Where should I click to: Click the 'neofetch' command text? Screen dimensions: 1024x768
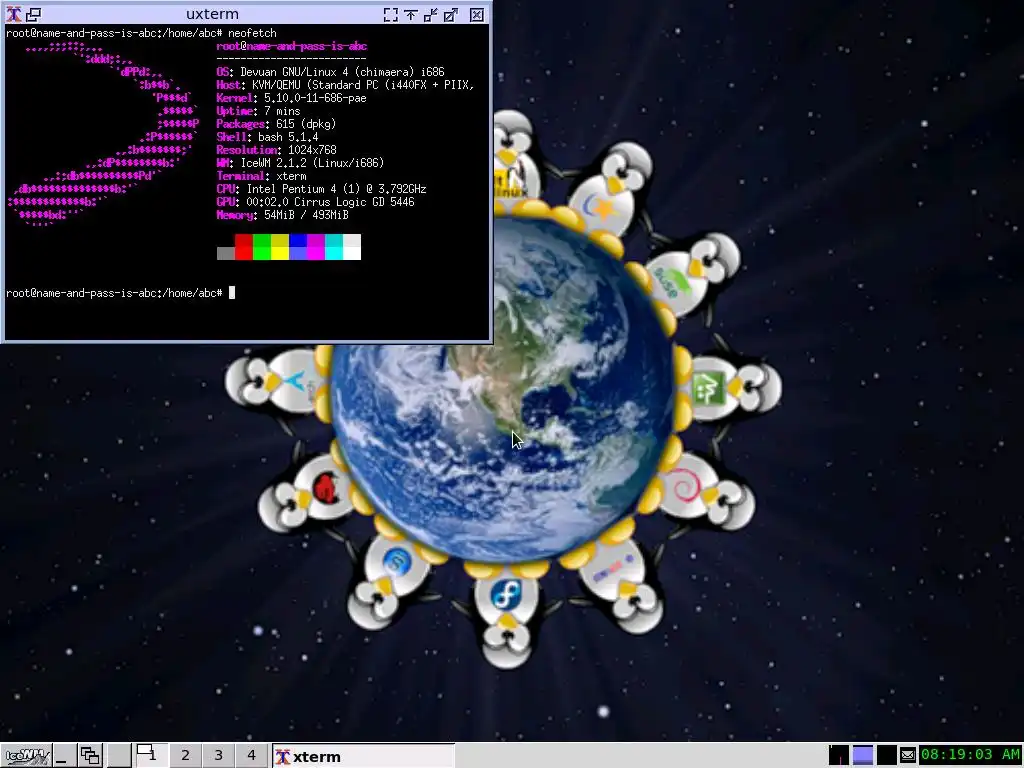tap(252, 33)
